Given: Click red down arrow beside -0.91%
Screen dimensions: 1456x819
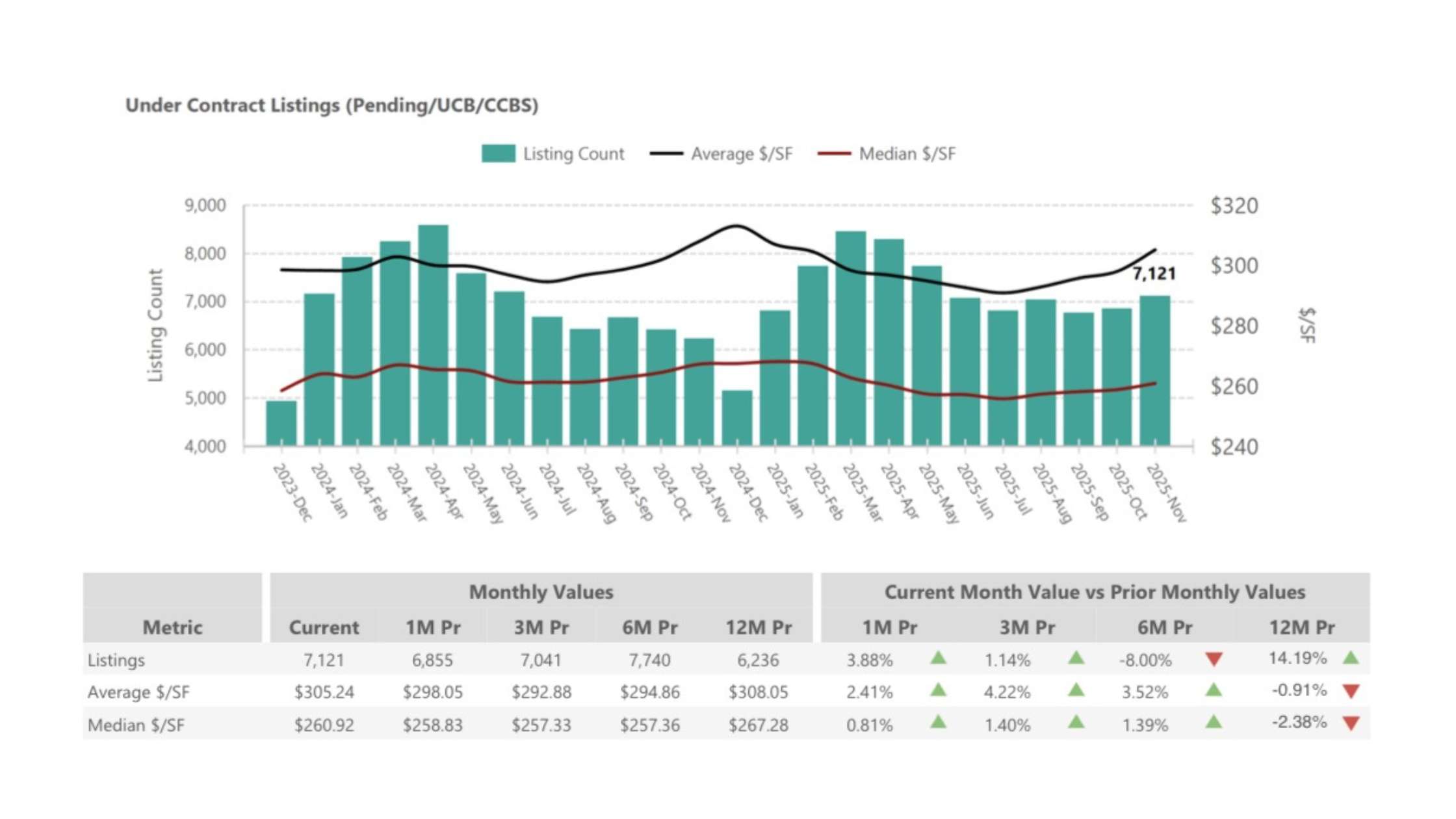Looking at the screenshot, I should tap(1351, 692).
